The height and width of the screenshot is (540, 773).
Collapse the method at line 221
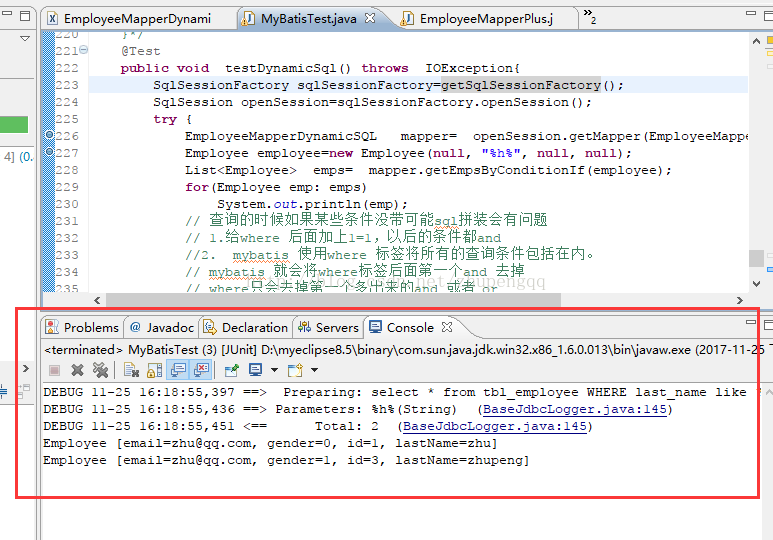click(x=84, y=49)
